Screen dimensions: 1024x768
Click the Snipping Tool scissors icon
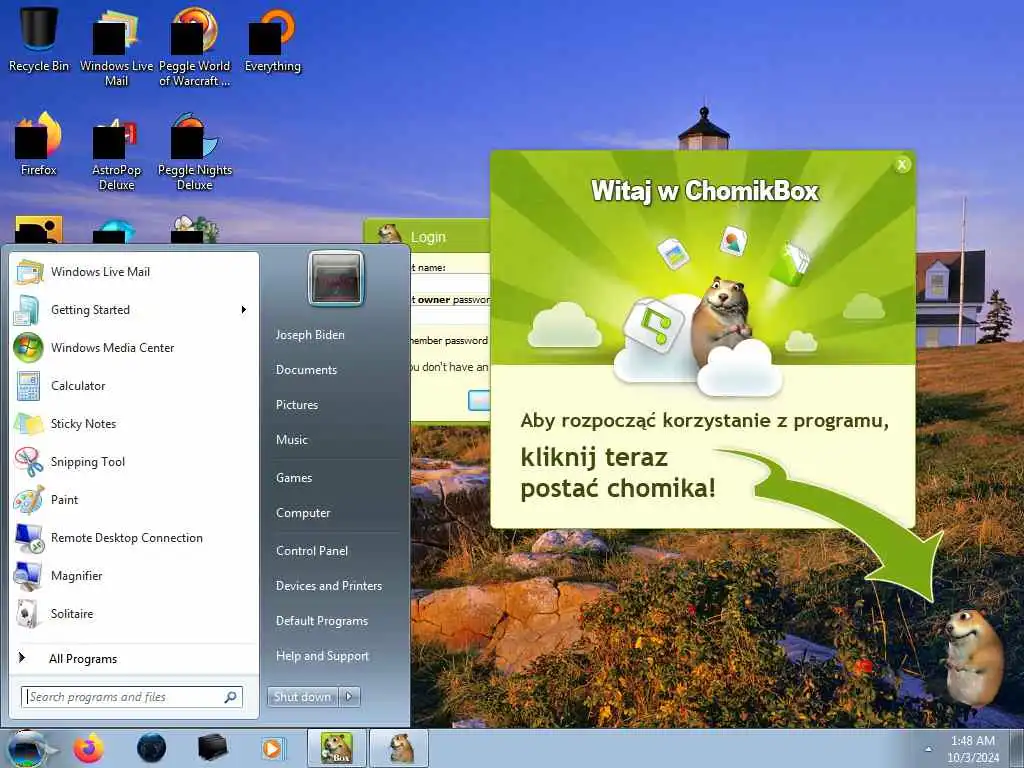[x=29, y=462]
